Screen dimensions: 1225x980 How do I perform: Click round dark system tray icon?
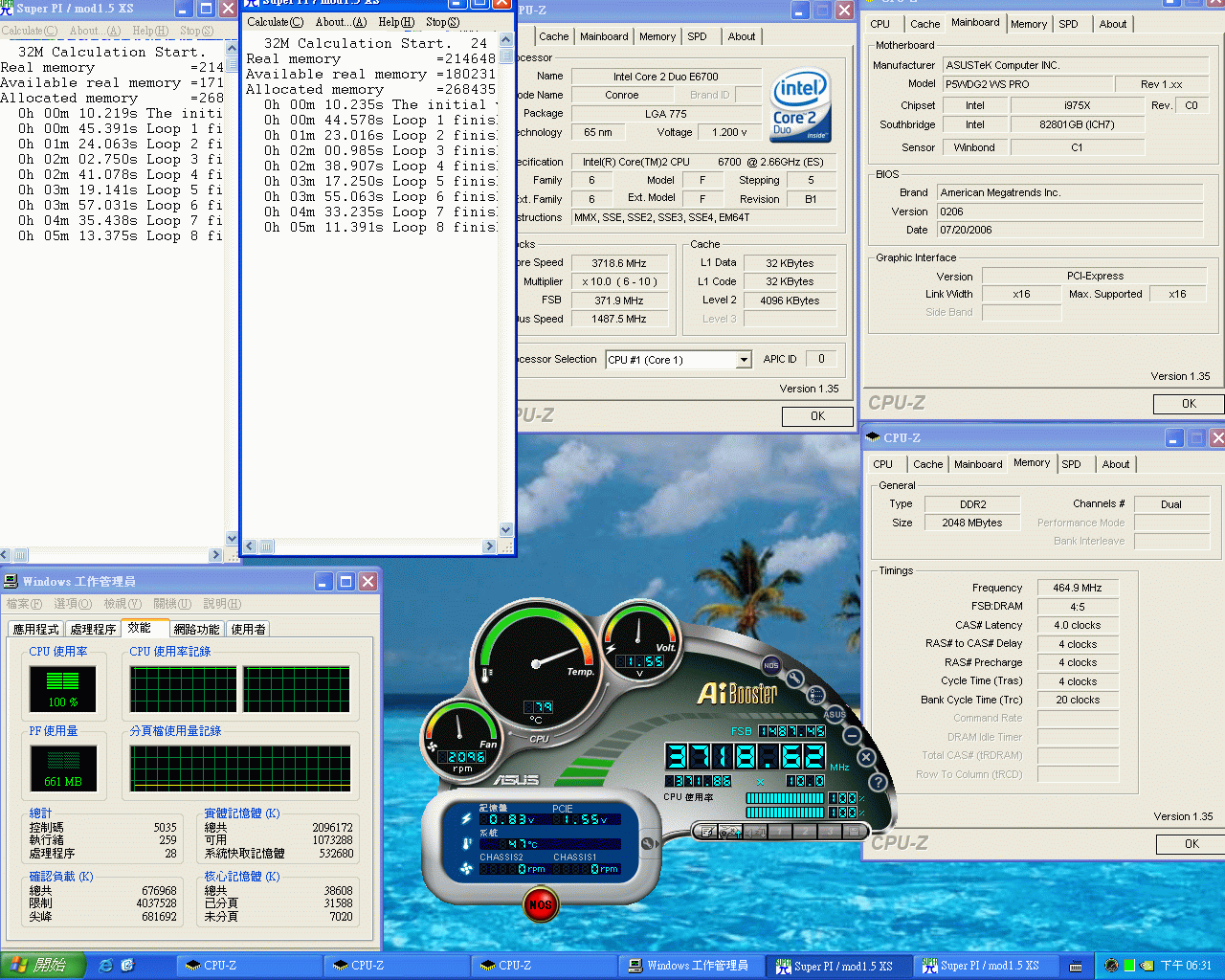pyautogui.click(x=1111, y=966)
